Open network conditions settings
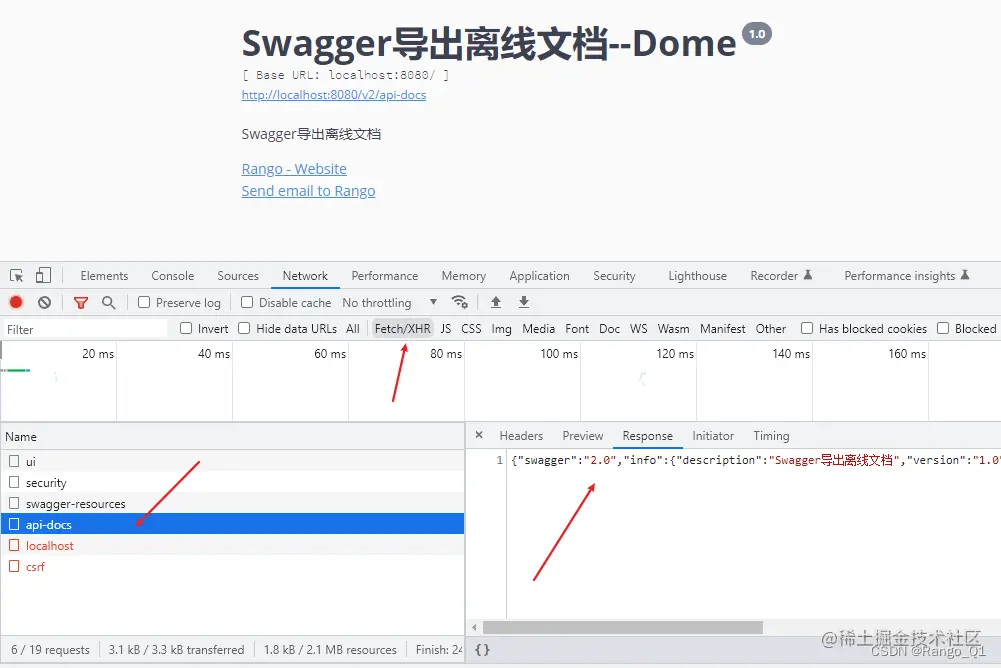This screenshot has height=668, width=1001. [460, 302]
